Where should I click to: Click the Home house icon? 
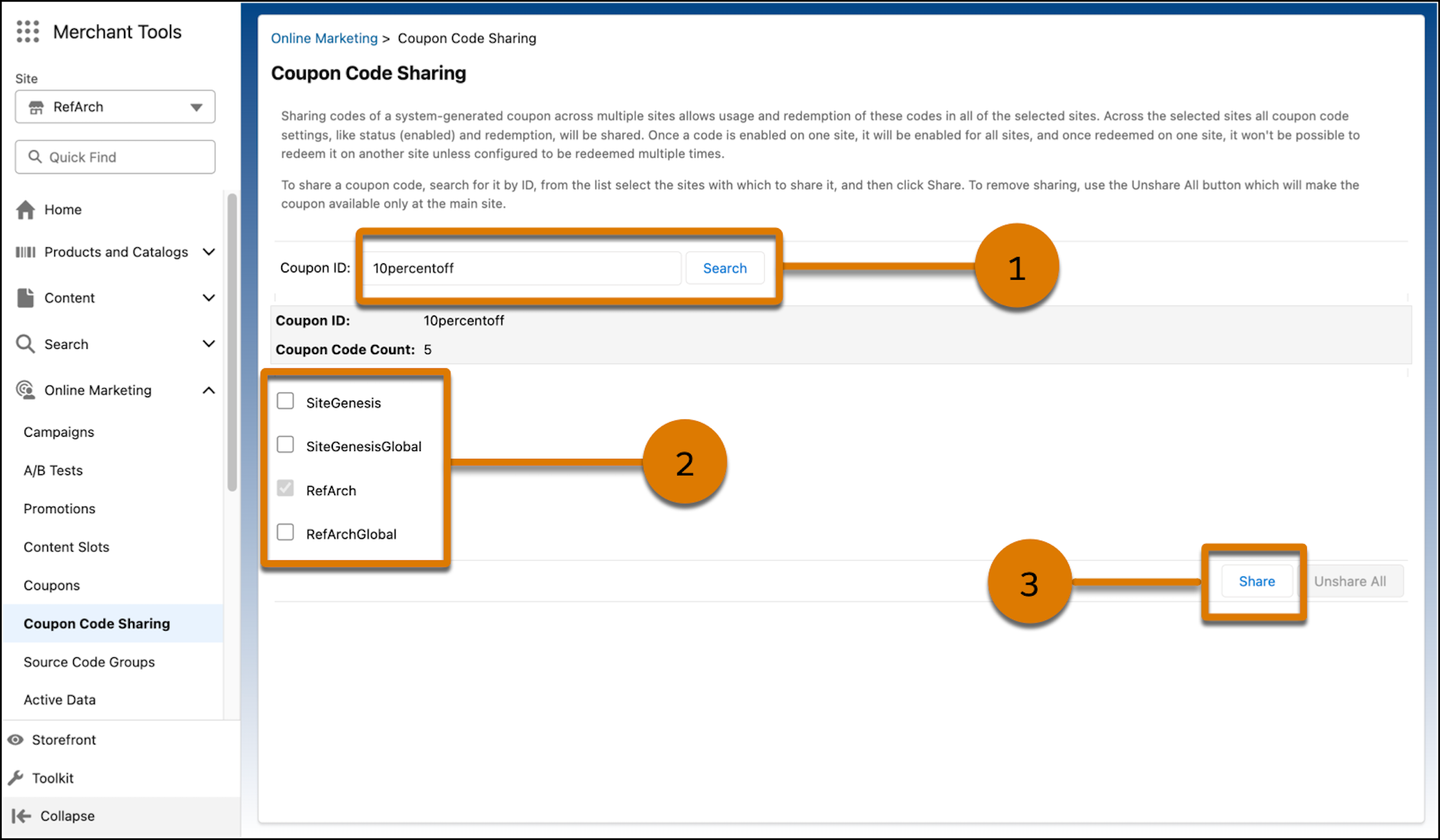(25, 209)
